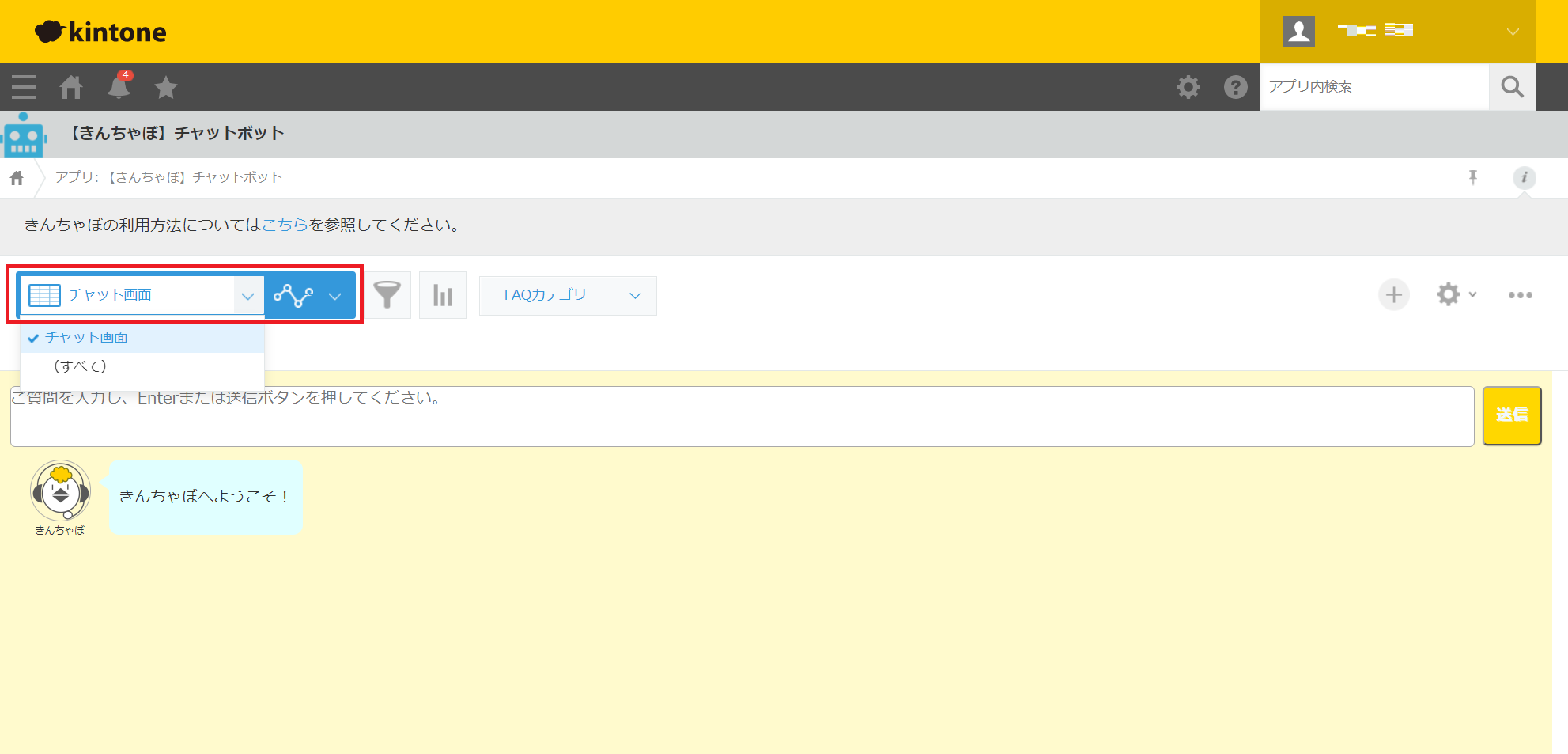Open the こちら usage guide link

point(285,225)
